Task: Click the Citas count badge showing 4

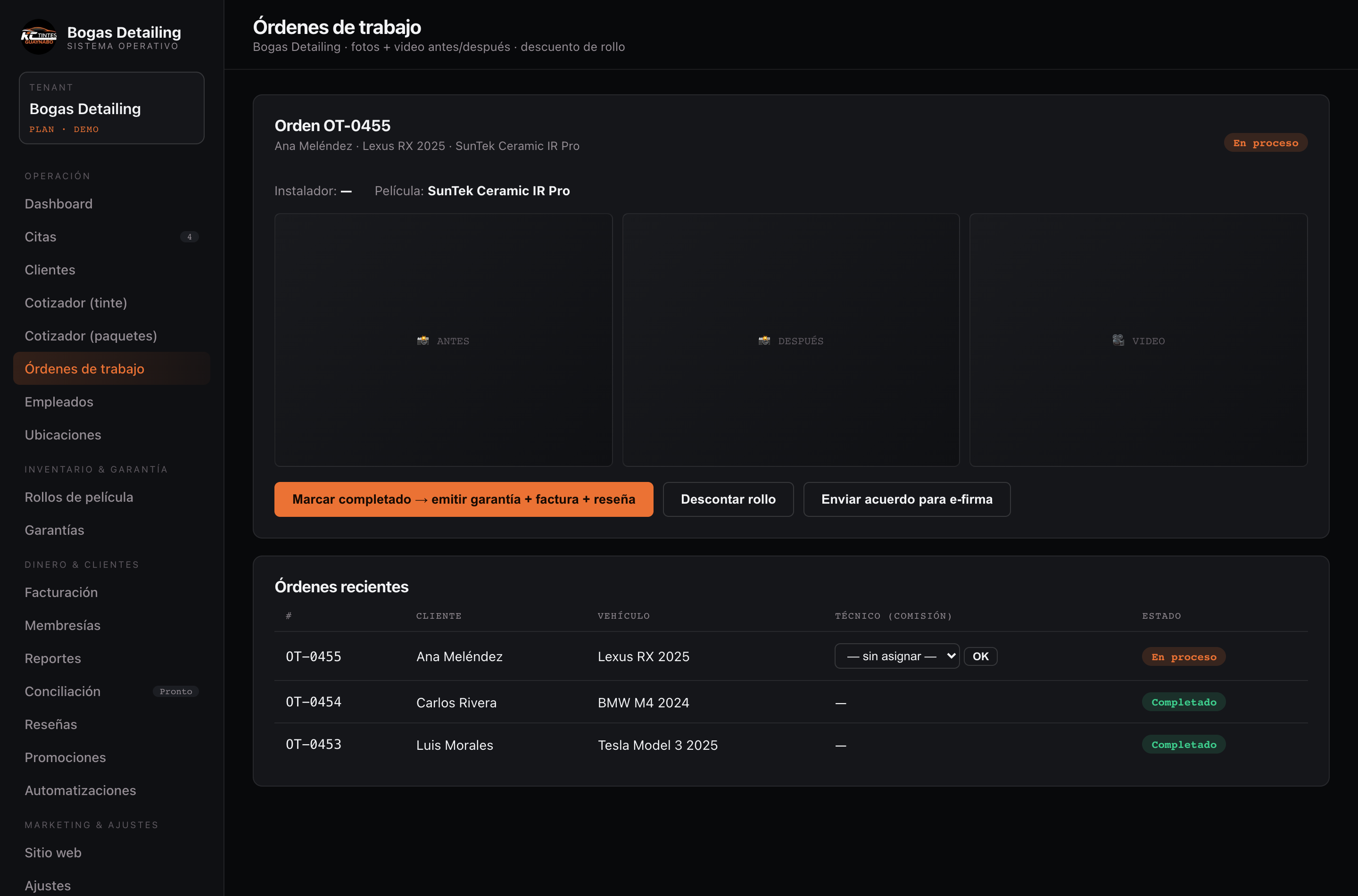Action: coord(189,237)
